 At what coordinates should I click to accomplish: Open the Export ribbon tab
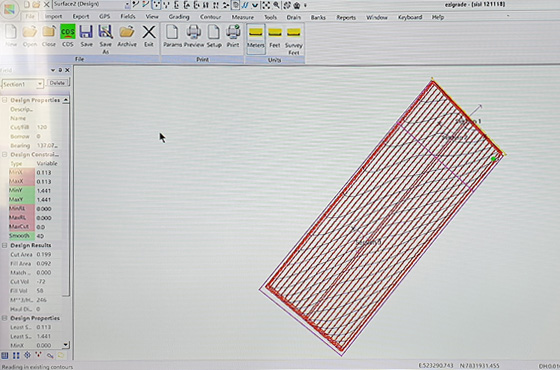point(81,17)
